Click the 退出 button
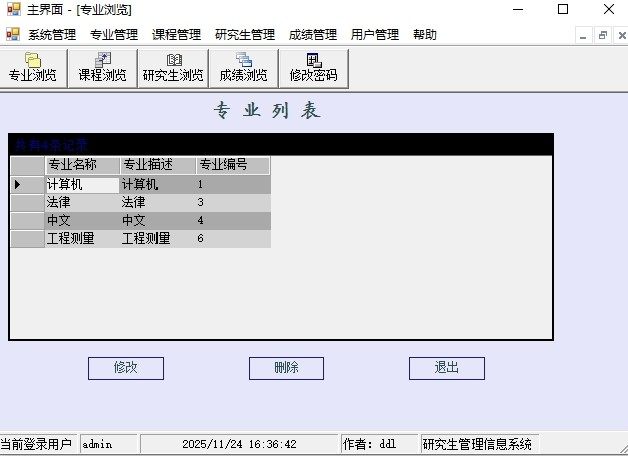 point(447,368)
